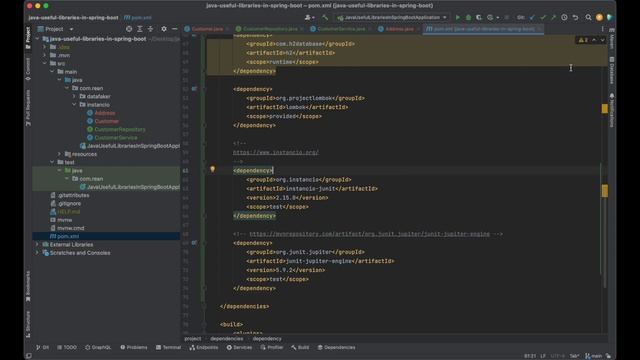Select CustomerRepository in project tree
The width and height of the screenshot is (640, 360).
click(120, 129)
